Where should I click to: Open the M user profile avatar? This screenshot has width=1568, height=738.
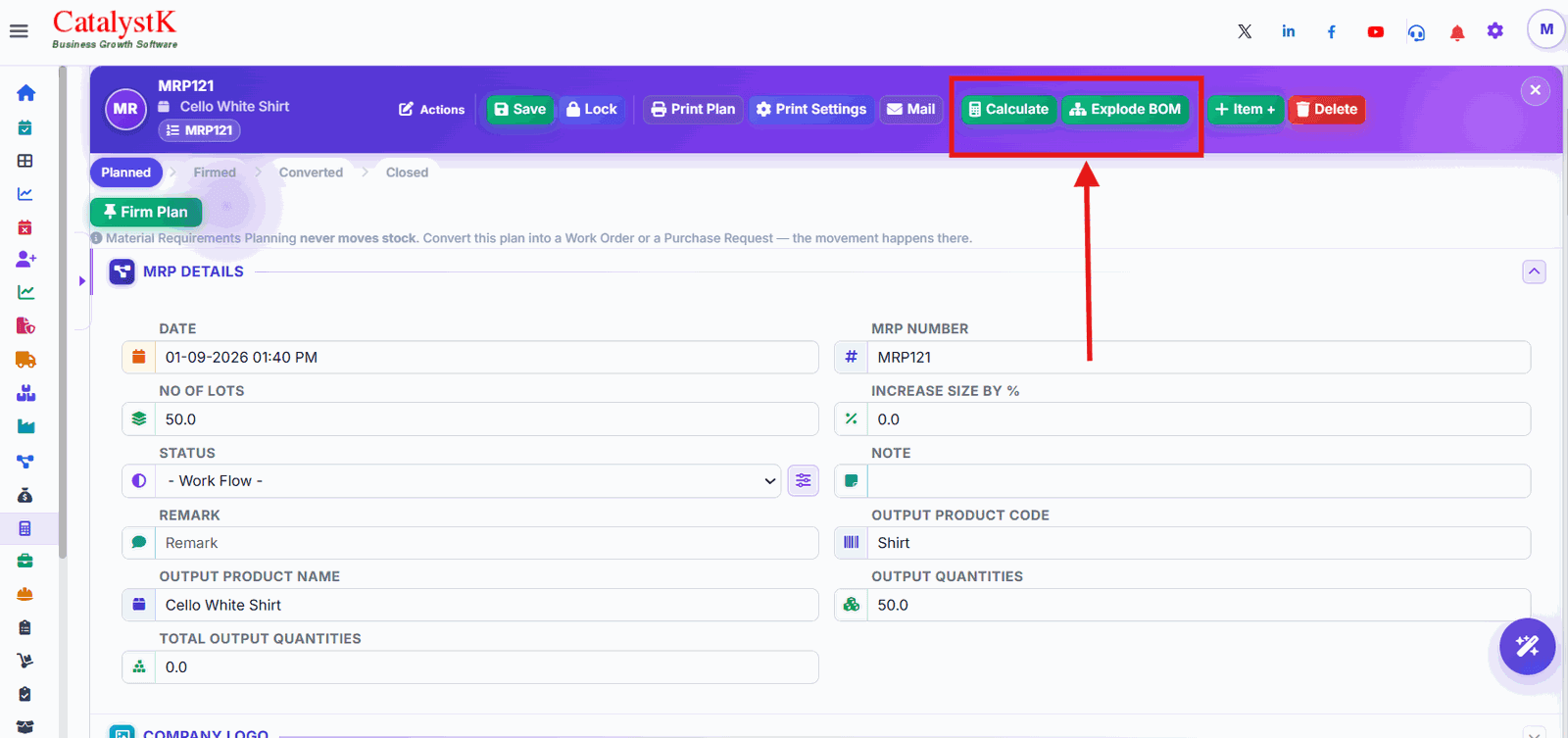1546,29
